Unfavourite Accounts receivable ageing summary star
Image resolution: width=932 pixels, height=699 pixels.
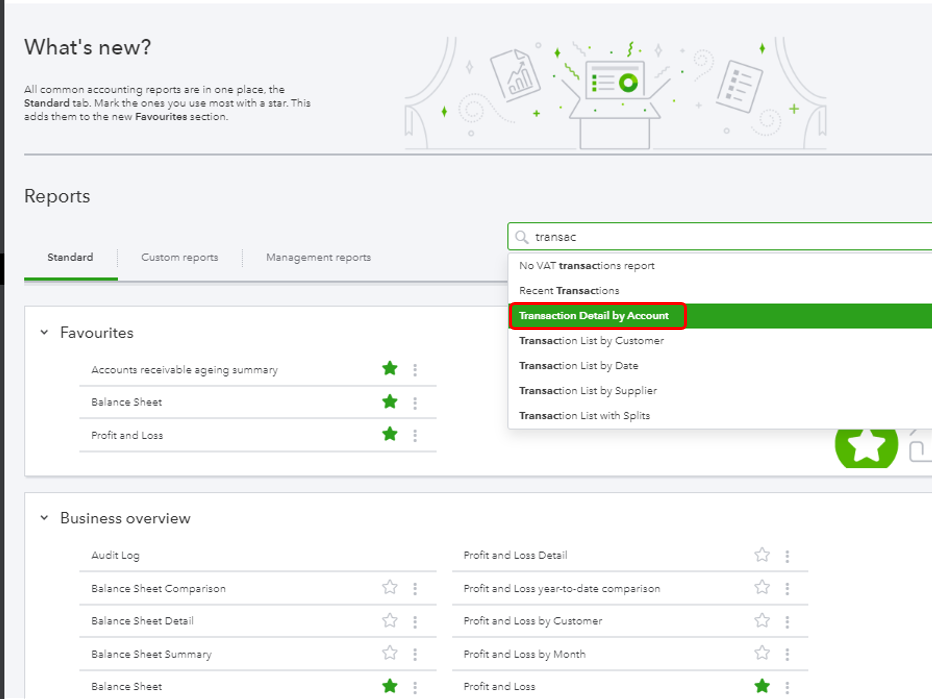click(x=390, y=369)
